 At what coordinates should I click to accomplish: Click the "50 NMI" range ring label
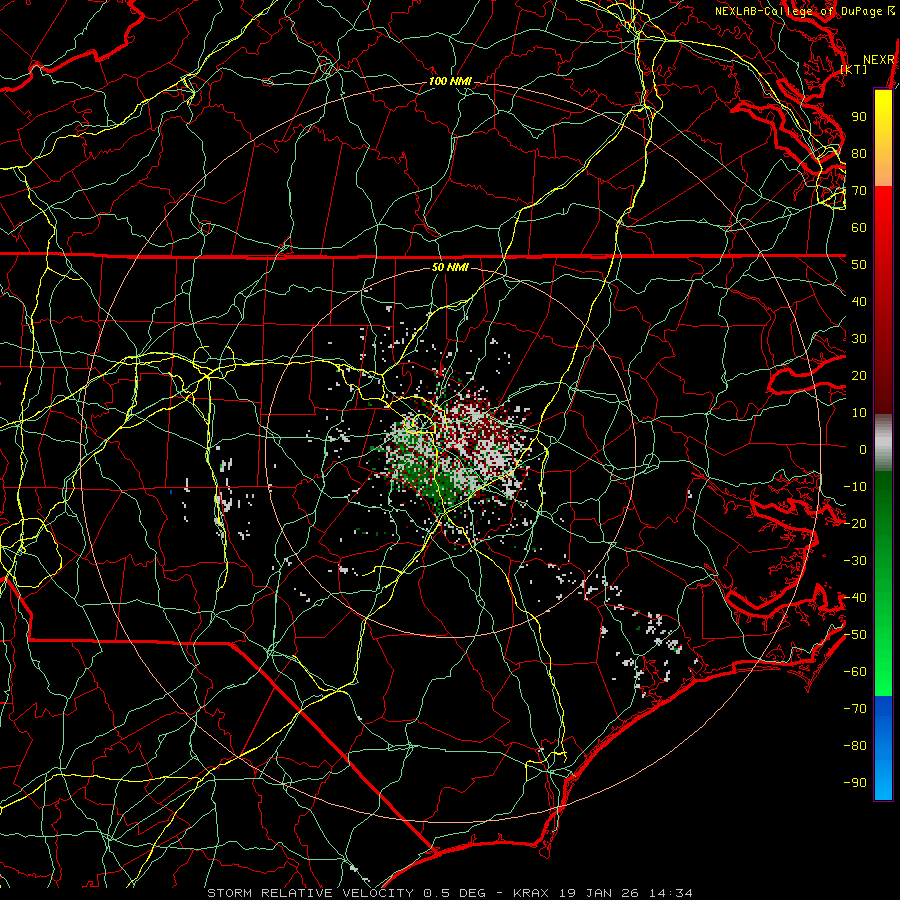(449, 267)
